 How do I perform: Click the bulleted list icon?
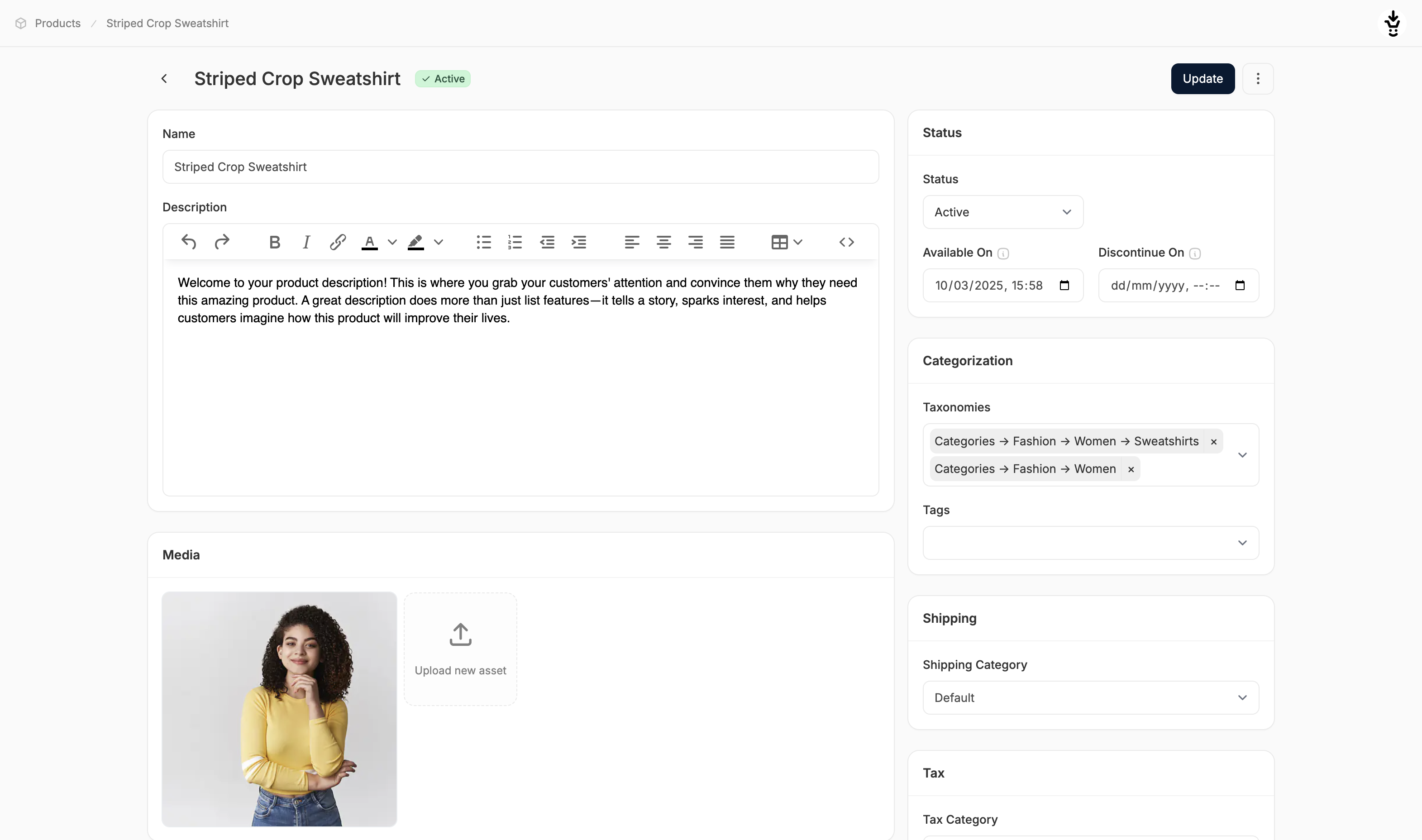pos(483,242)
